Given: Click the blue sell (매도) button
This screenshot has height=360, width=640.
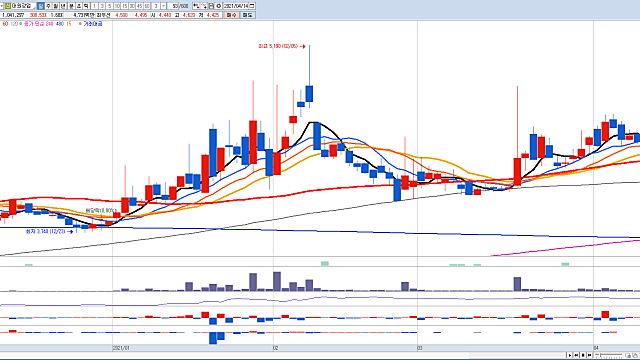Looking at the screenshot, I should (x=247, y=15).
